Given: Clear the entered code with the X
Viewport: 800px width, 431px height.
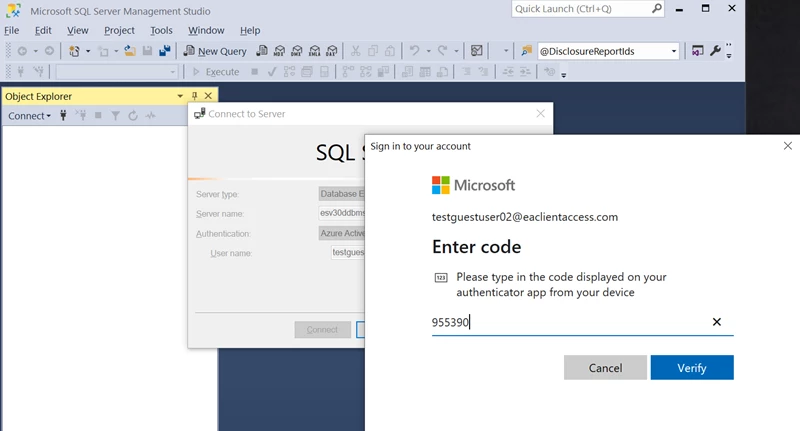Looking at the screenshot, I should pos(717,322).
